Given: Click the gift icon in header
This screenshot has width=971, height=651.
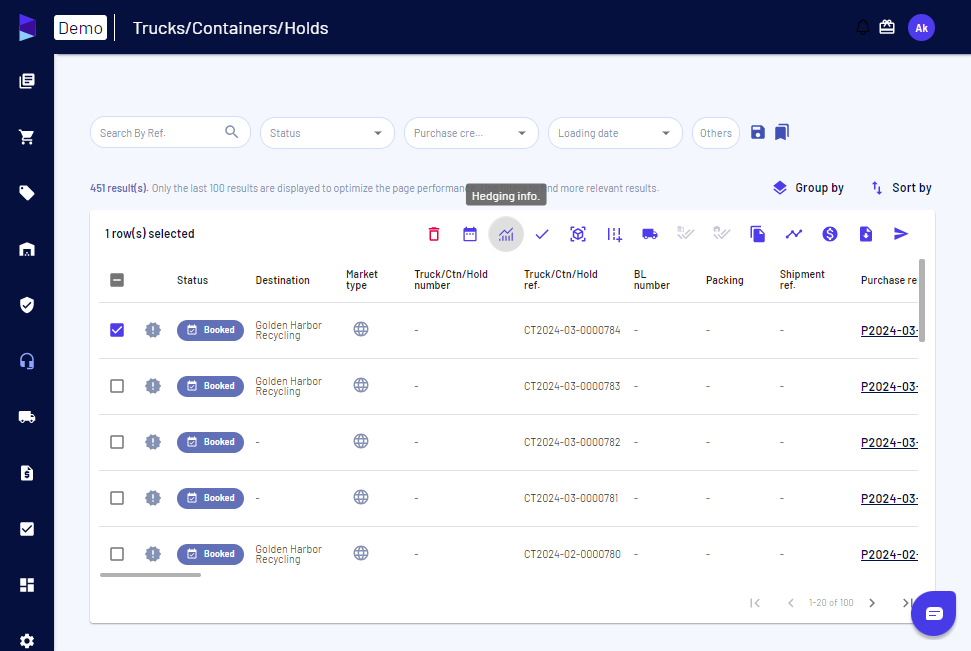Looking at the screenshot, I should point(887,27).
